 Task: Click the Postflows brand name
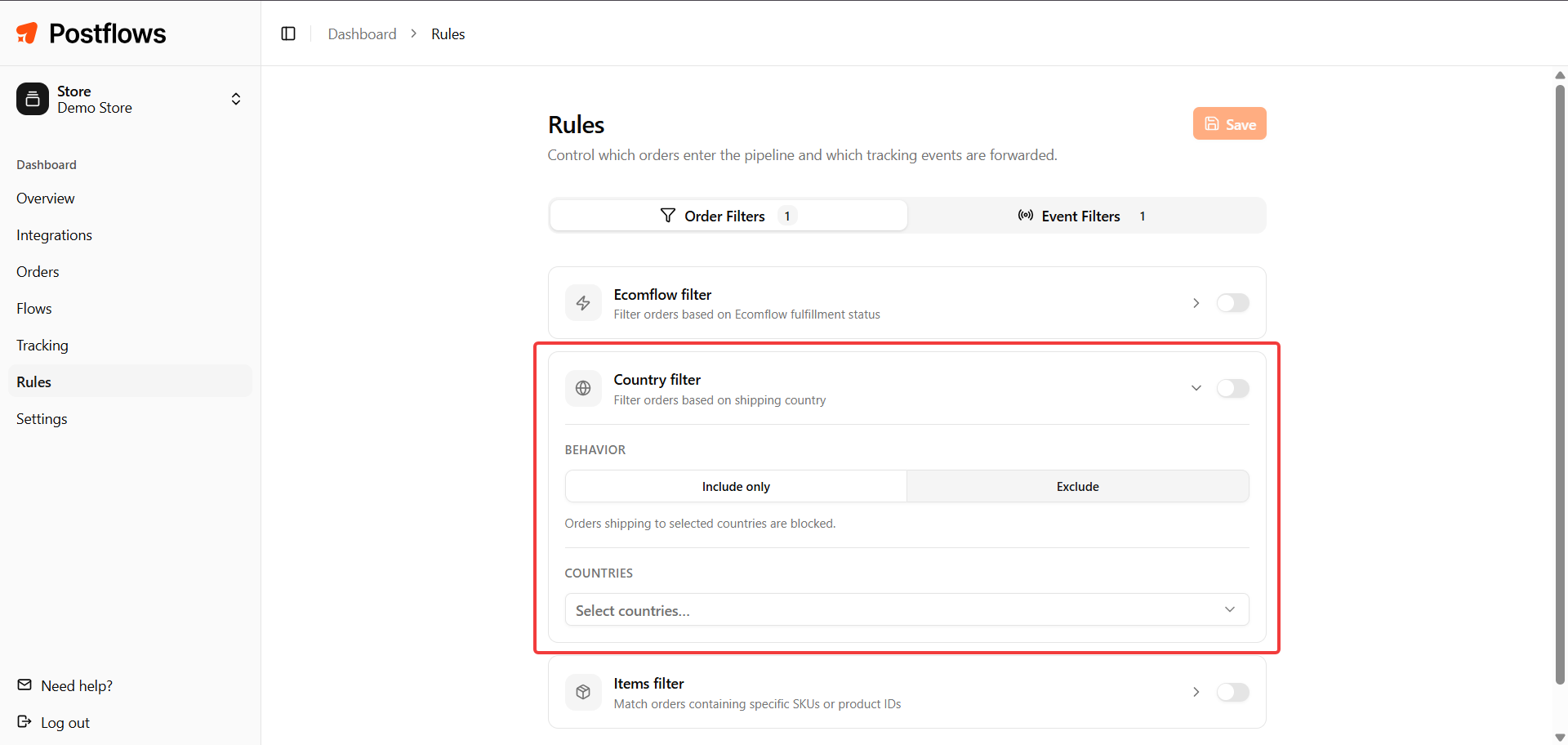[x=107, y=33]
